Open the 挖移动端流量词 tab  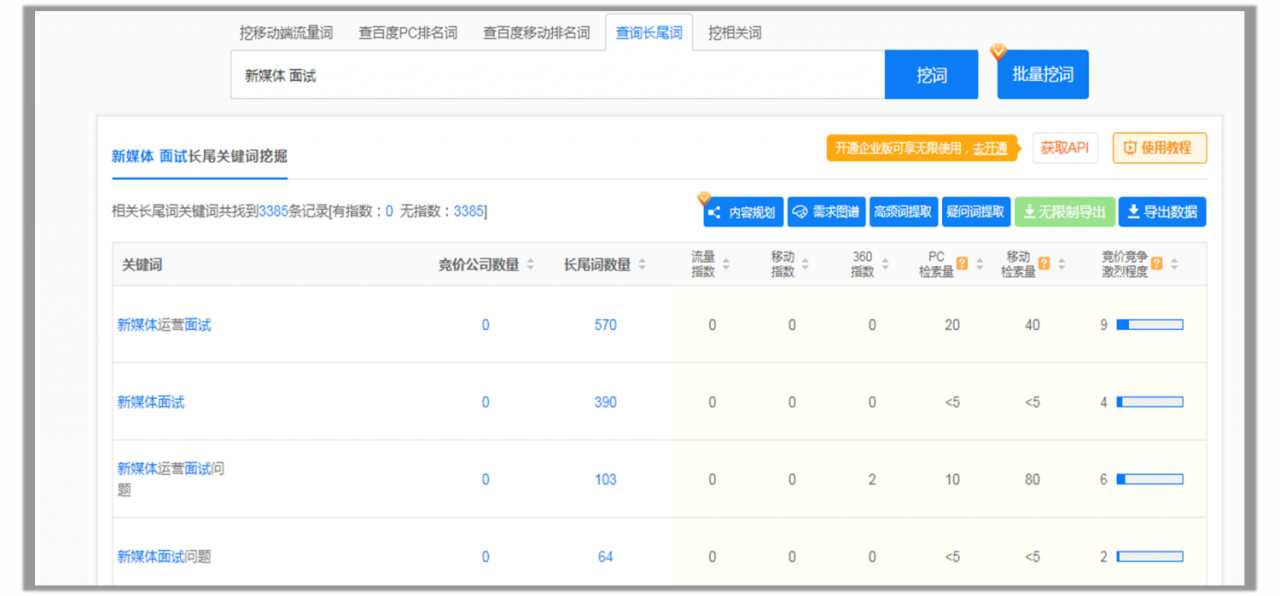tap(286, 33)
